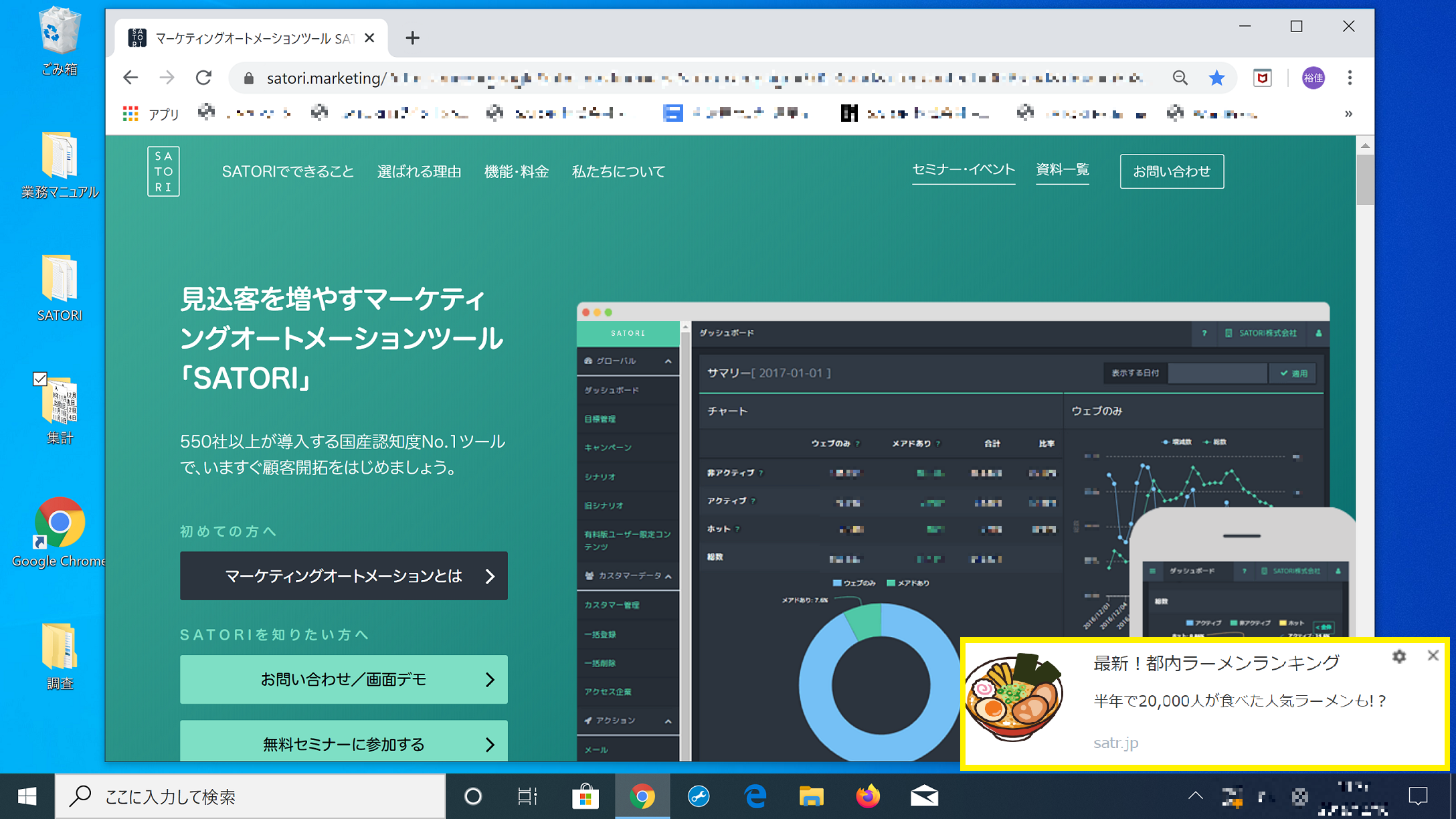Viewport: 1456px width, 819px height.
Task: Open the Windows Start menu
Action: (27, 796)
